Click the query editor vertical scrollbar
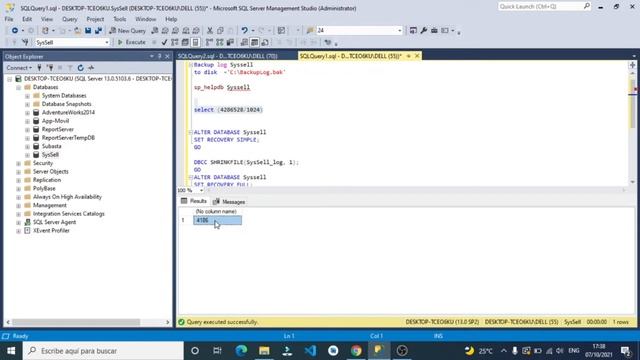The height and width of the screenshot is (360, 640). pyautogui.click(x=633, y=104)
